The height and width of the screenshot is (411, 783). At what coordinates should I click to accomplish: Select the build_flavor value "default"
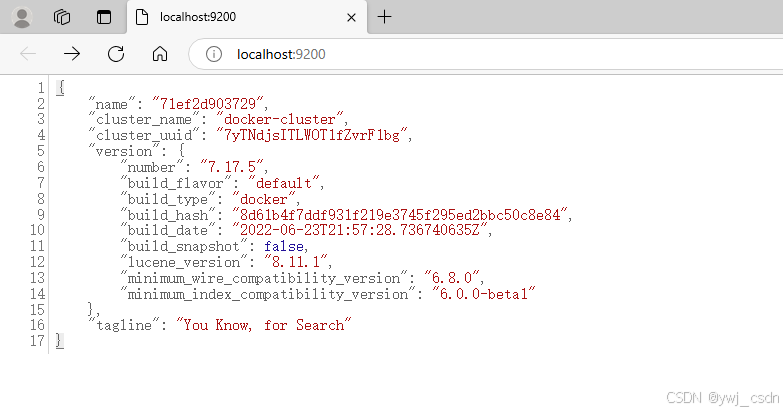point(283,183)
